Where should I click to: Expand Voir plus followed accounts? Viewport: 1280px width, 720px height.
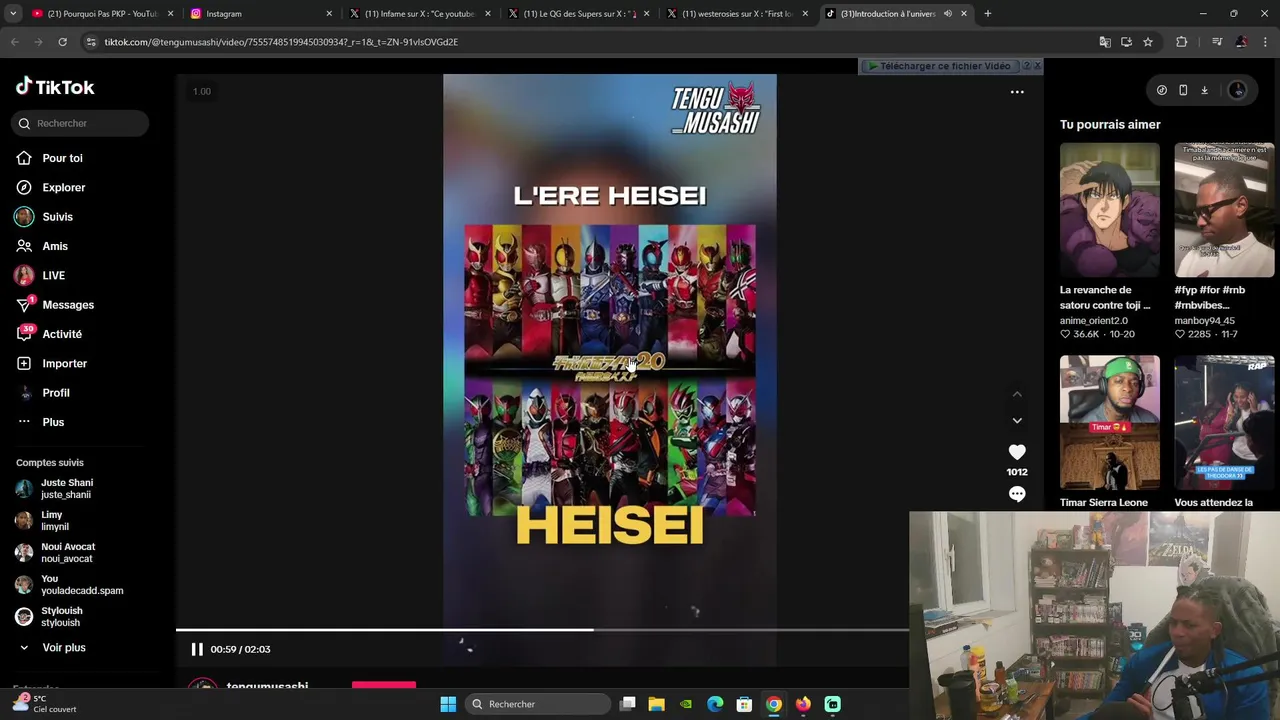[x=63, y=648]
